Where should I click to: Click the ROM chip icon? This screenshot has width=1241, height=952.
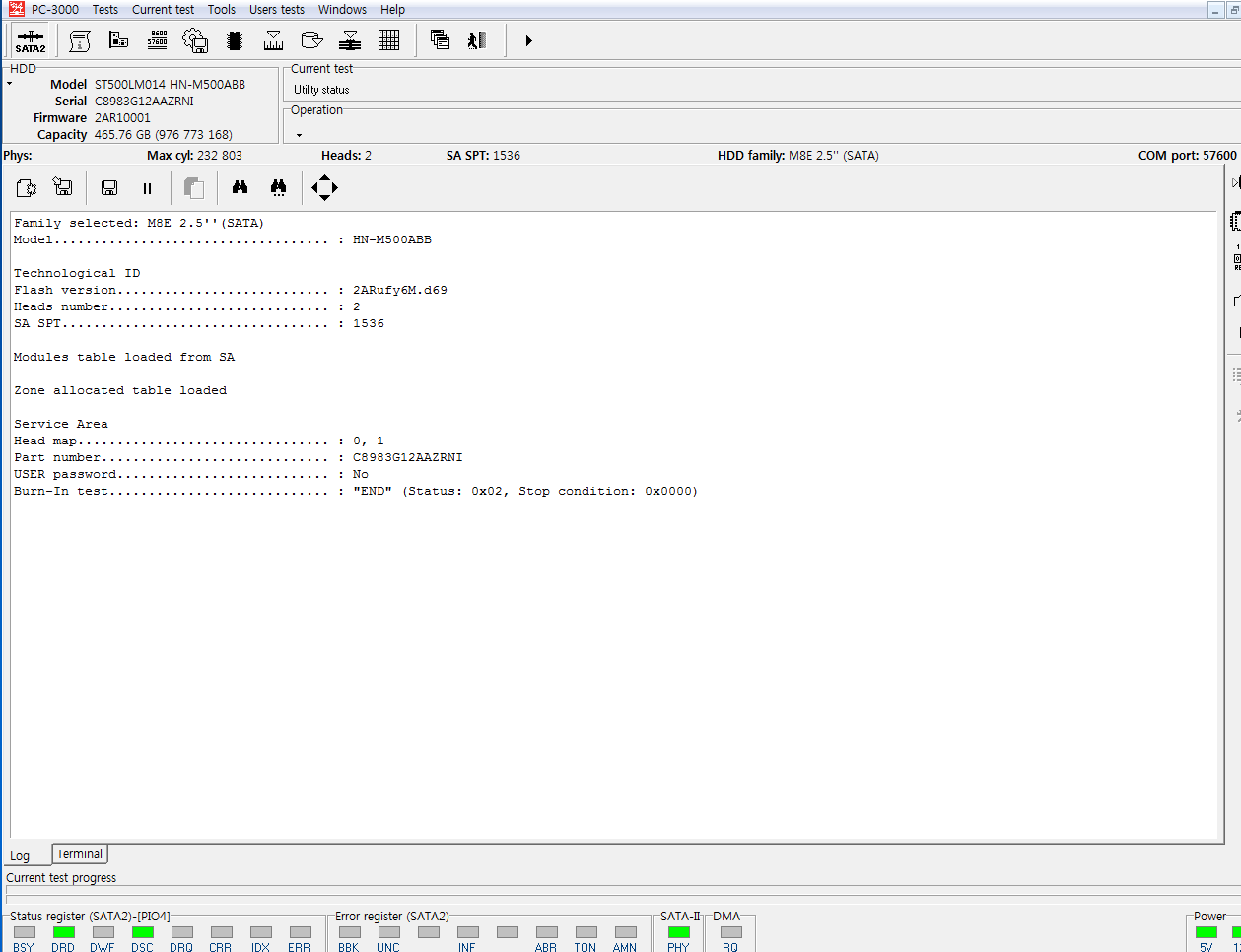click(x=234, y=40)
